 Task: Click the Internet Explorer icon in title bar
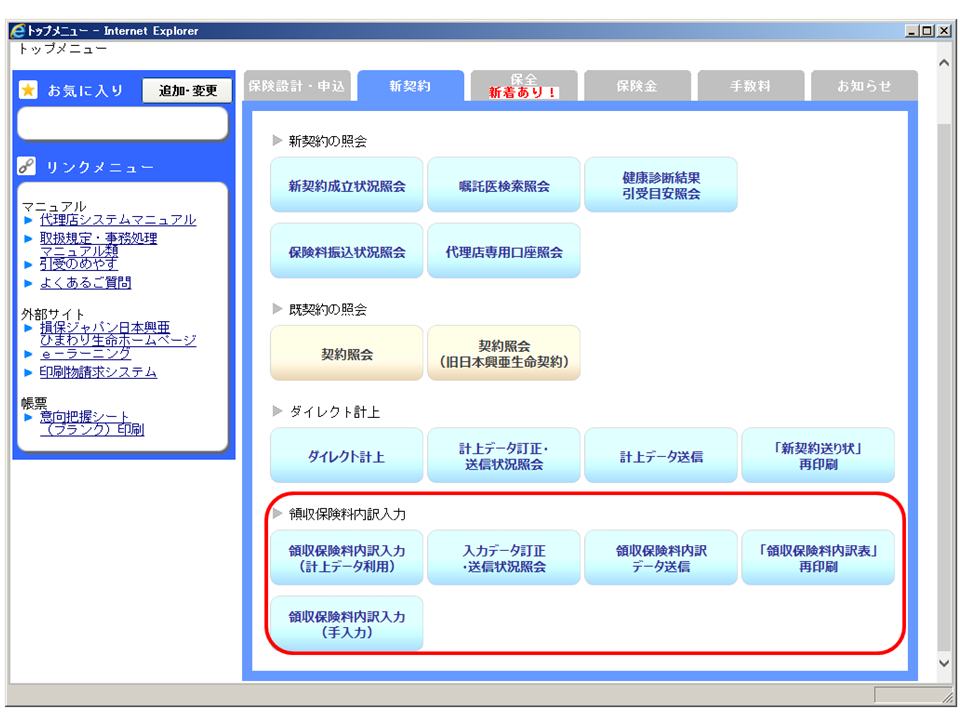17,31
